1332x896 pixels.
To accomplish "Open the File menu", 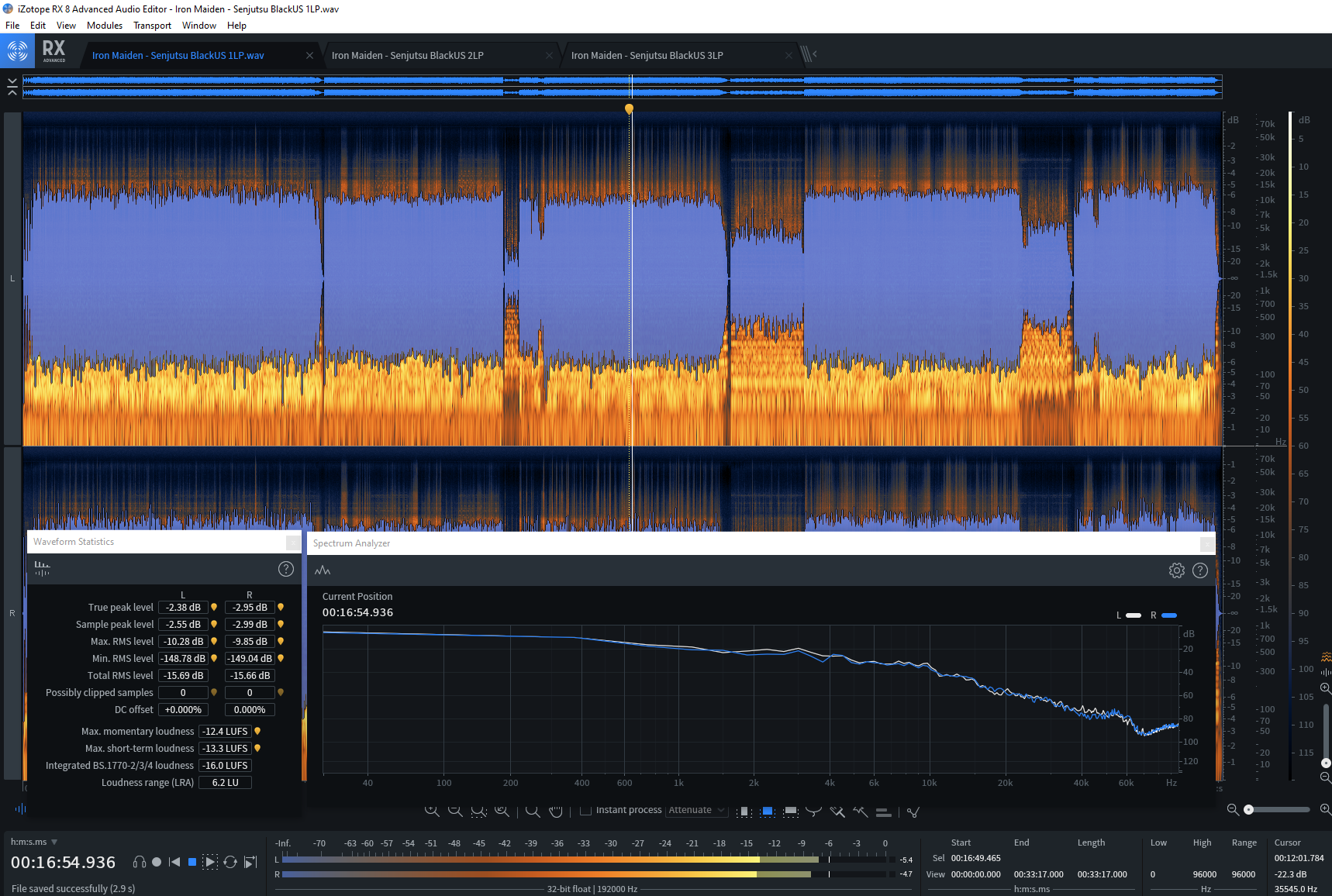I will 12,26.
